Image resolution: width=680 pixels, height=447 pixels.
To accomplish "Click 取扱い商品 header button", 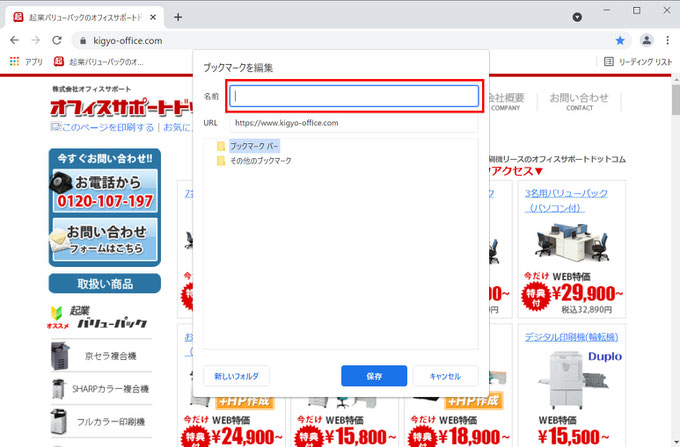I will [105, 284].
